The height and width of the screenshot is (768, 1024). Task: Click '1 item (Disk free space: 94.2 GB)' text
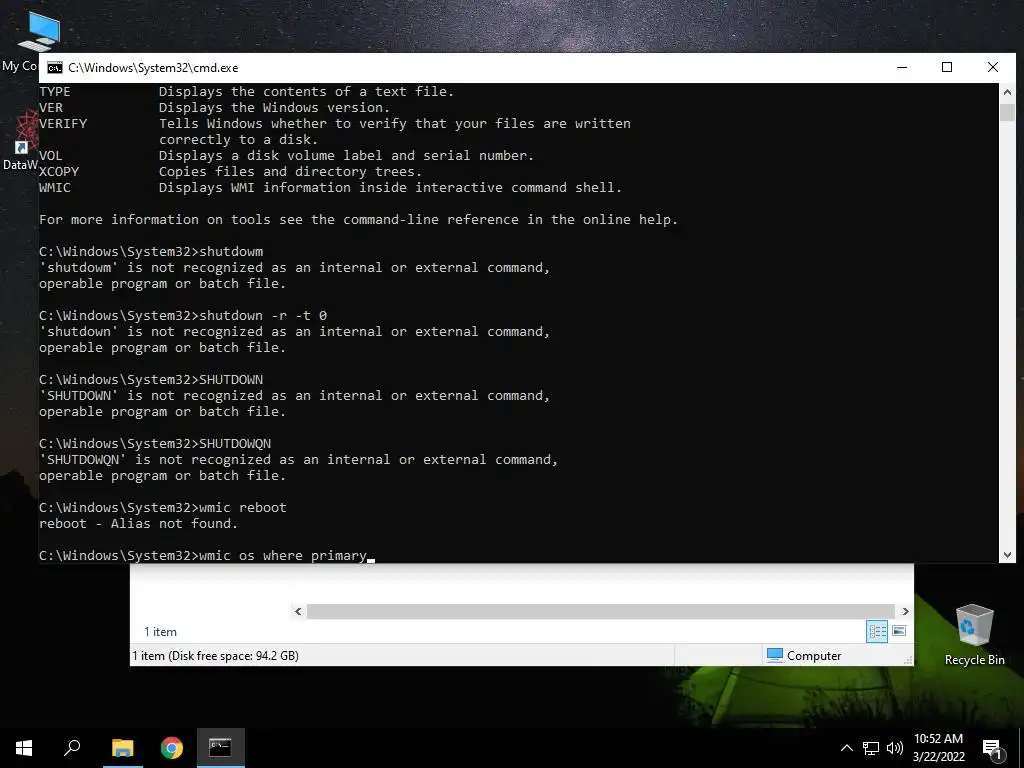(x=216, y=656)
